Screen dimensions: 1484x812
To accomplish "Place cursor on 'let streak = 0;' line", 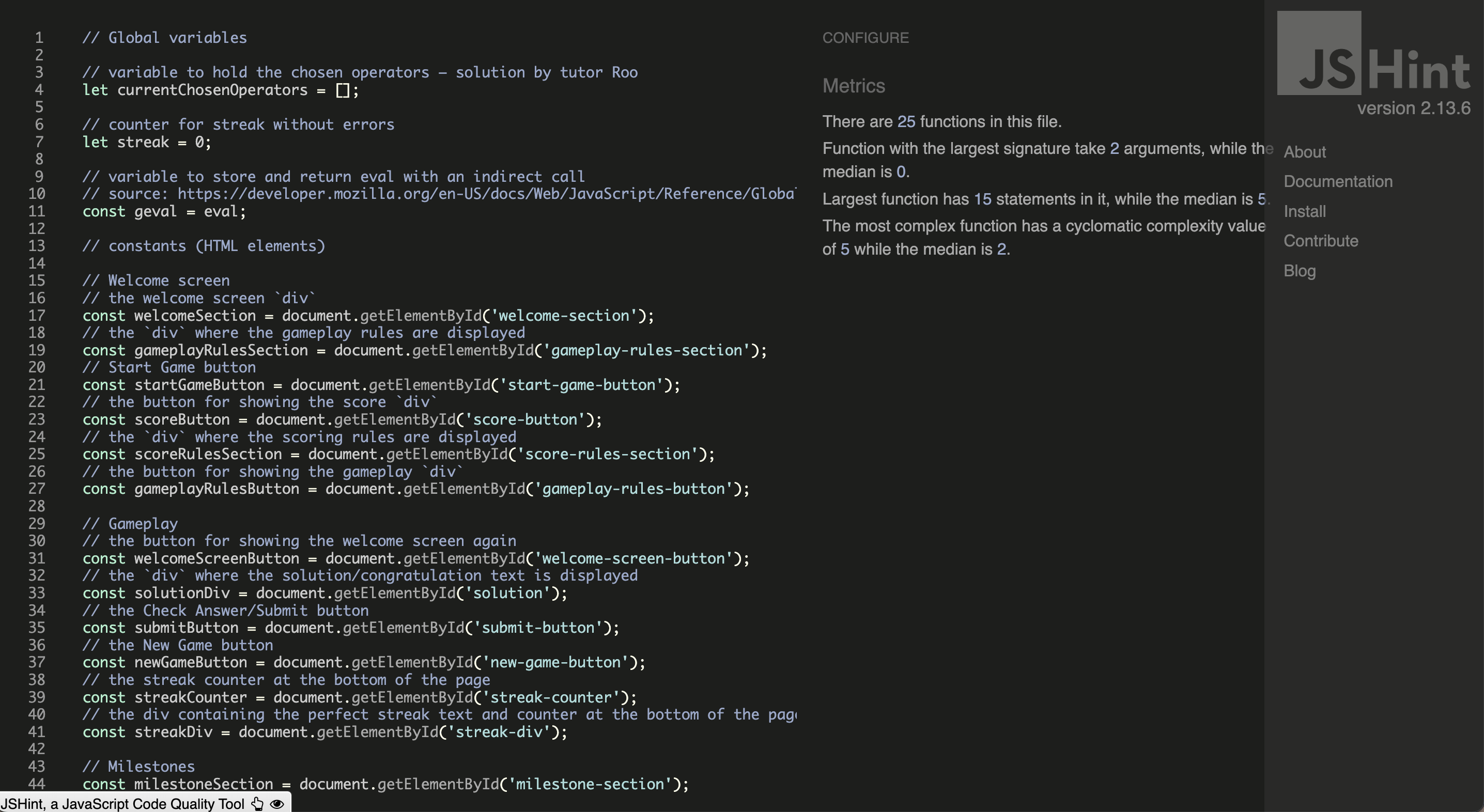I will click(147, 142).
